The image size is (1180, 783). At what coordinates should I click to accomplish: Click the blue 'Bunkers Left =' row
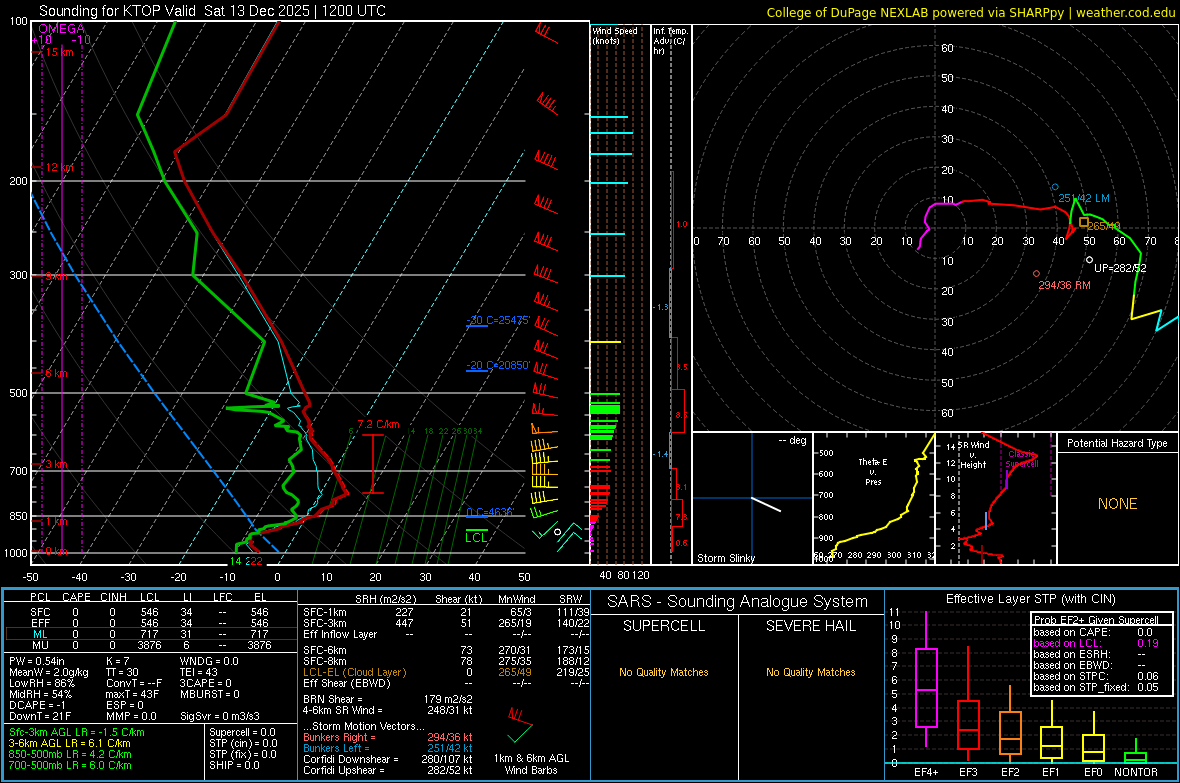coord(388,748)
